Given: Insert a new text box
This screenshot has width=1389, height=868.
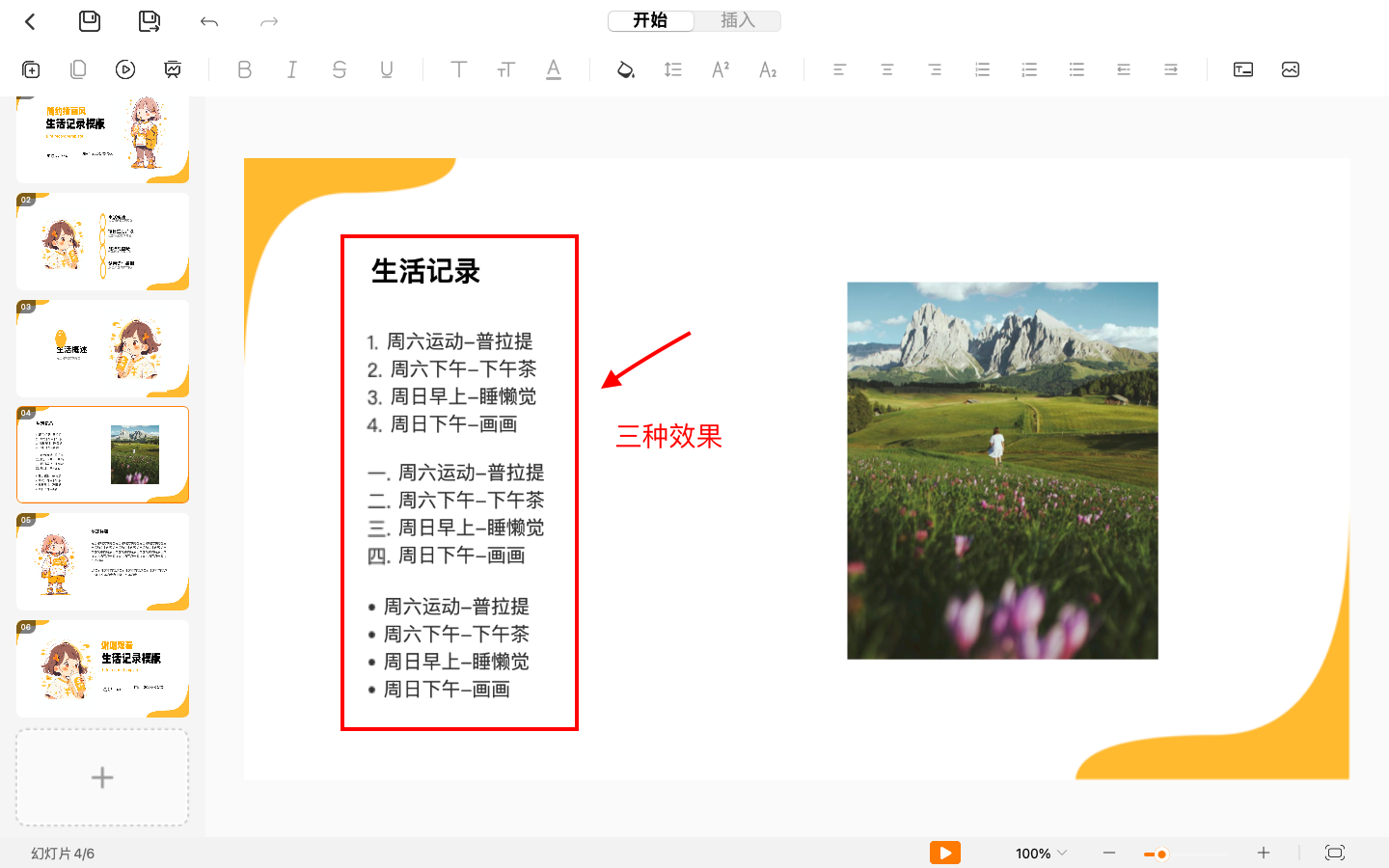Looking at the screenshot, I should [1241, 68].
